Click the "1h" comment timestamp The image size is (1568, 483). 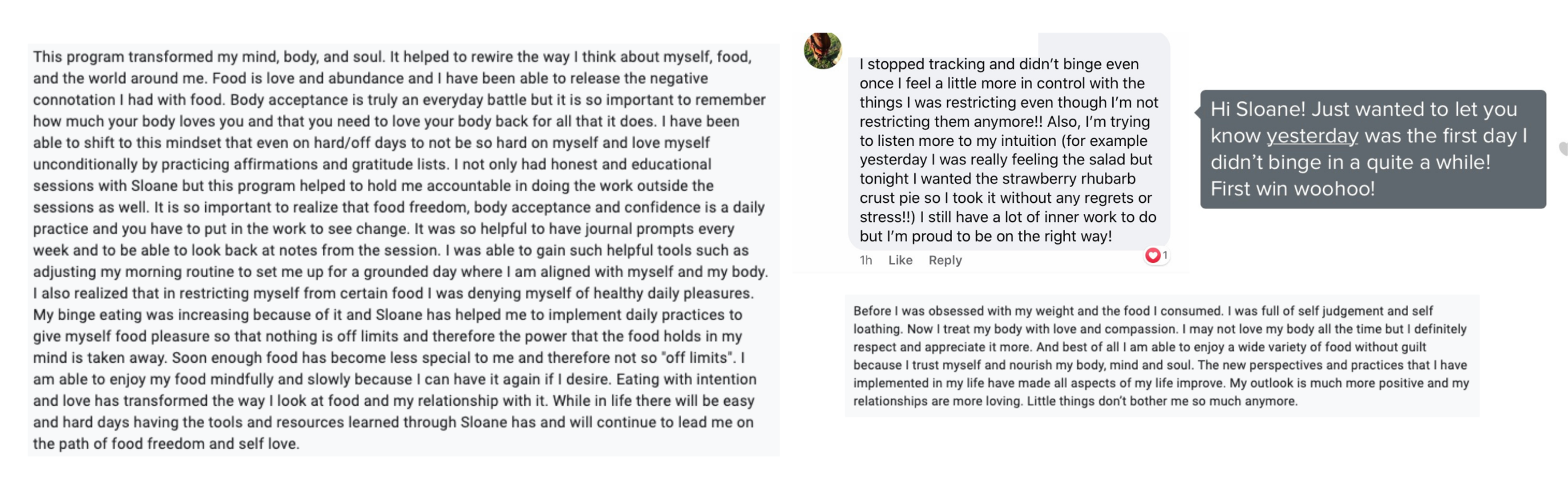[865, 260]
